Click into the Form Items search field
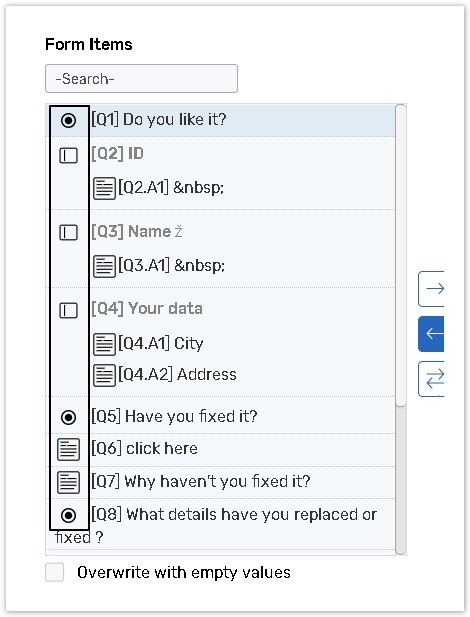 (141, 79)
